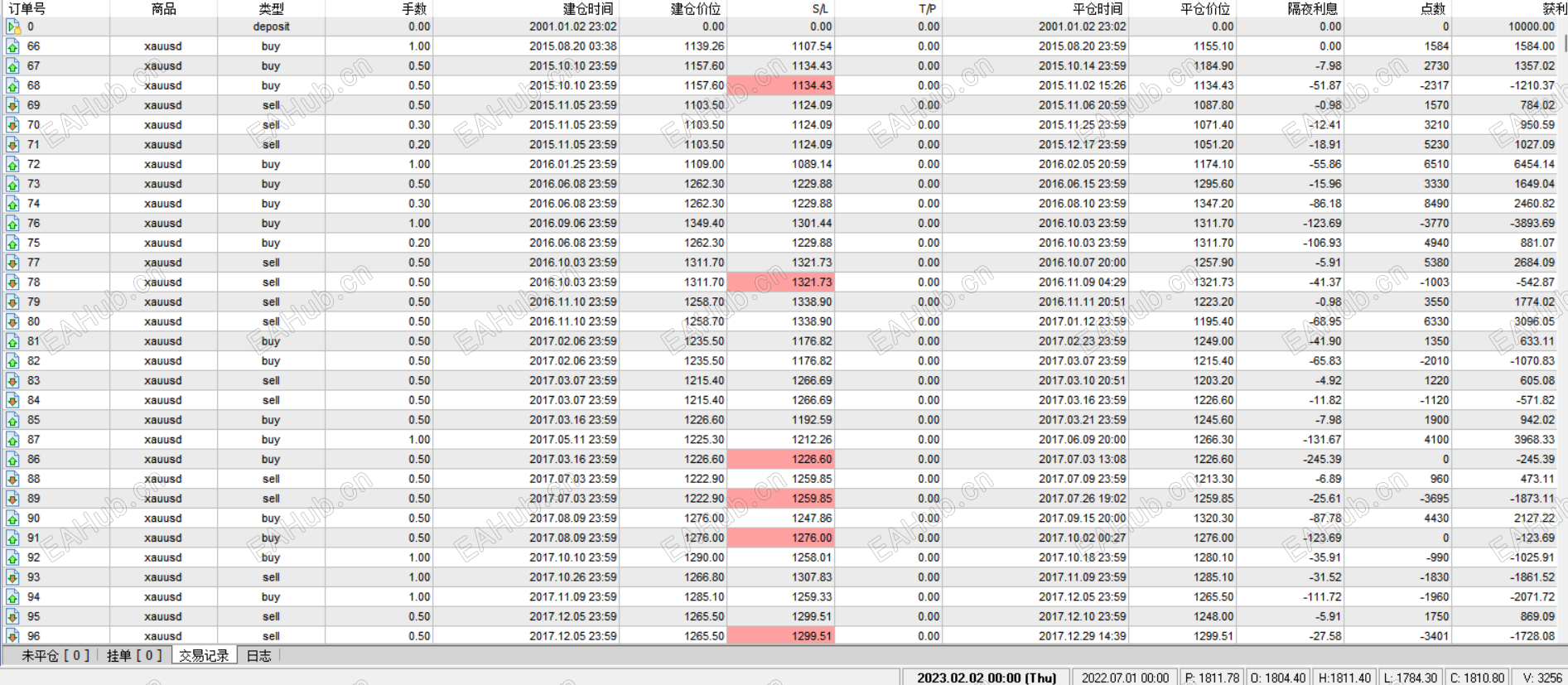Select the 交易记录 tab

[x=205, y=656]
